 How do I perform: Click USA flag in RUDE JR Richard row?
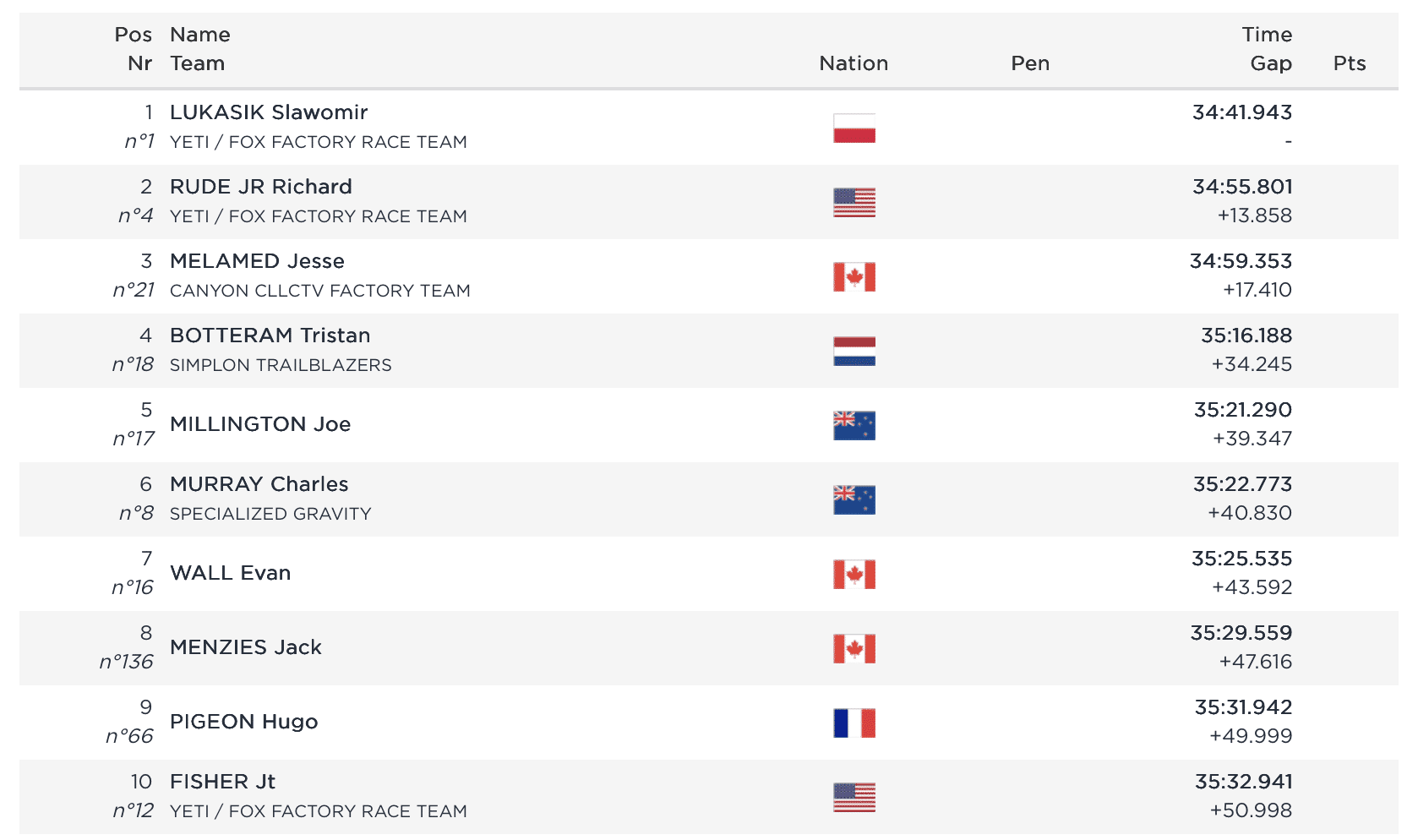pos(854,203)
